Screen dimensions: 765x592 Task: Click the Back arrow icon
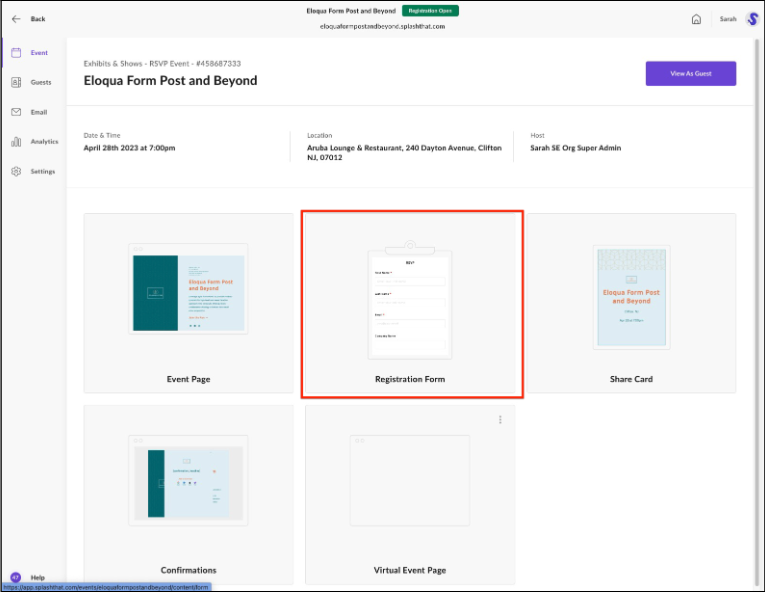point(16,19)
